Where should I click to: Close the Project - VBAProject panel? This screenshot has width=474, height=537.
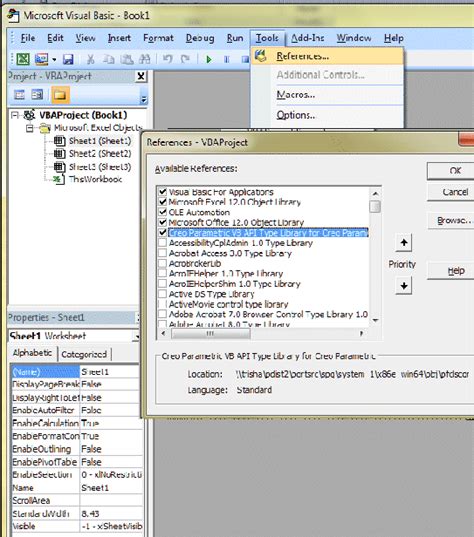(x=141, y=76)
